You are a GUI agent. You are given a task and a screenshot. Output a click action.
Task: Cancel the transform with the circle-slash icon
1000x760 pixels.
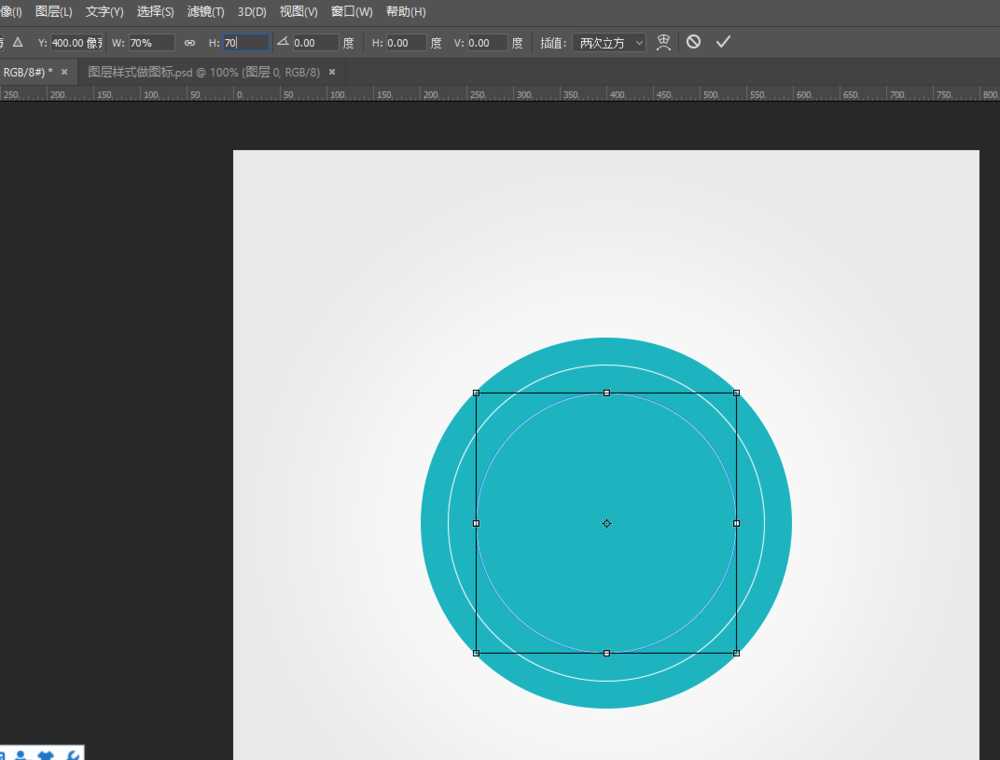(693, 42)
